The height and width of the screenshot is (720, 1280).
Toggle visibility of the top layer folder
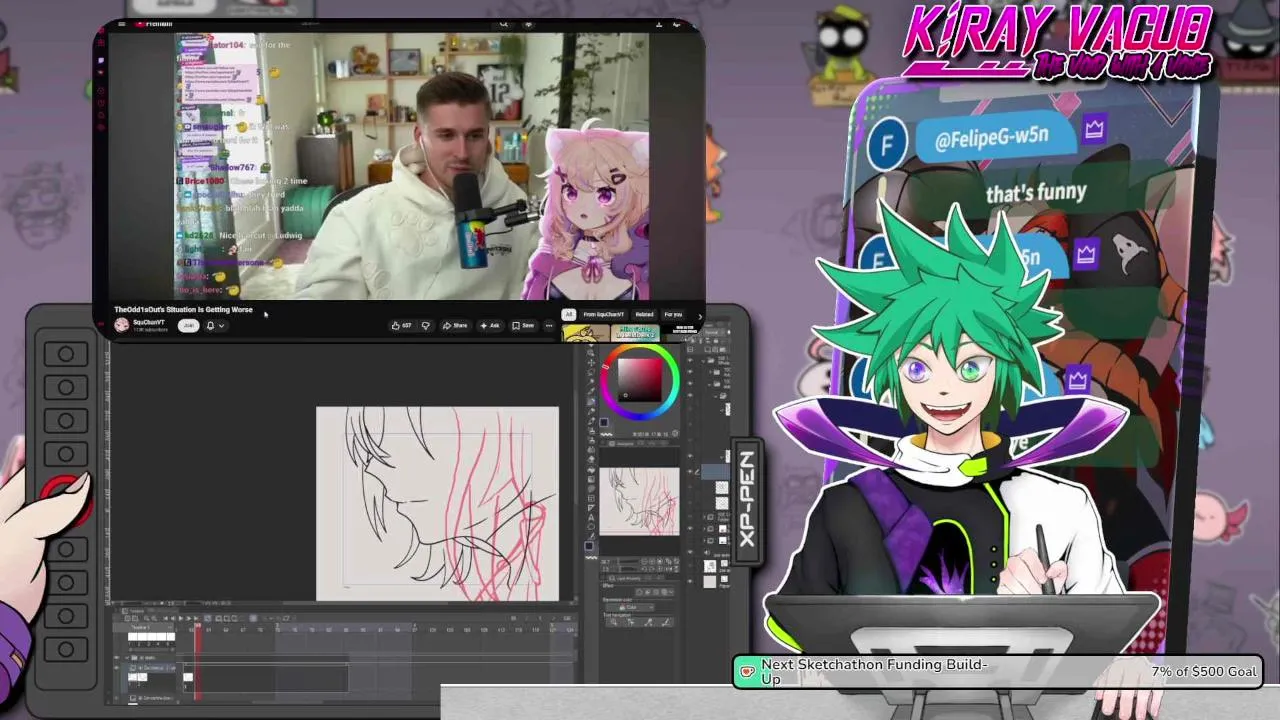[690, 360]
